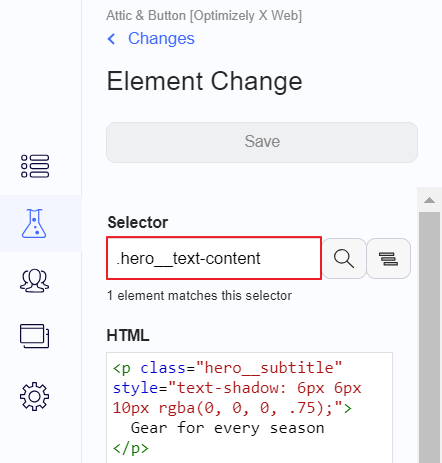Click the Attic & Button project title
Viewport: 442px width, 463px height.
pyautogui.click(x=204, y=15)
